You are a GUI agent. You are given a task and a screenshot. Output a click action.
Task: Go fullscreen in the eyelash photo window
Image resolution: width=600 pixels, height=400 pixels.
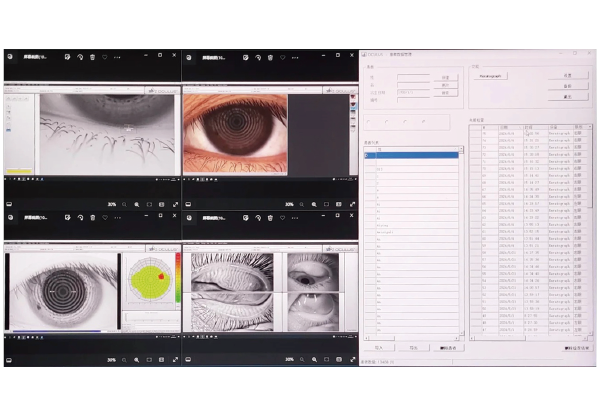[x=175, y=204]
